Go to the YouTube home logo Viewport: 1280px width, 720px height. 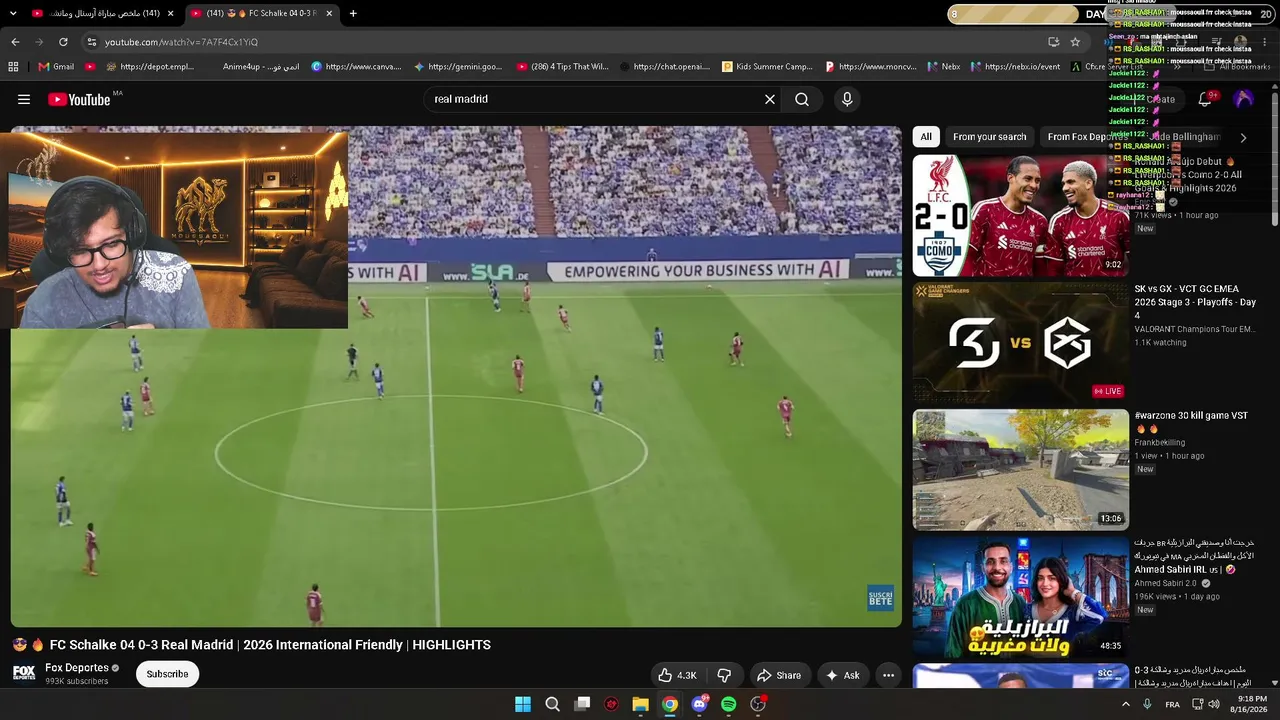pyautogui.click(x=79, y=99)
